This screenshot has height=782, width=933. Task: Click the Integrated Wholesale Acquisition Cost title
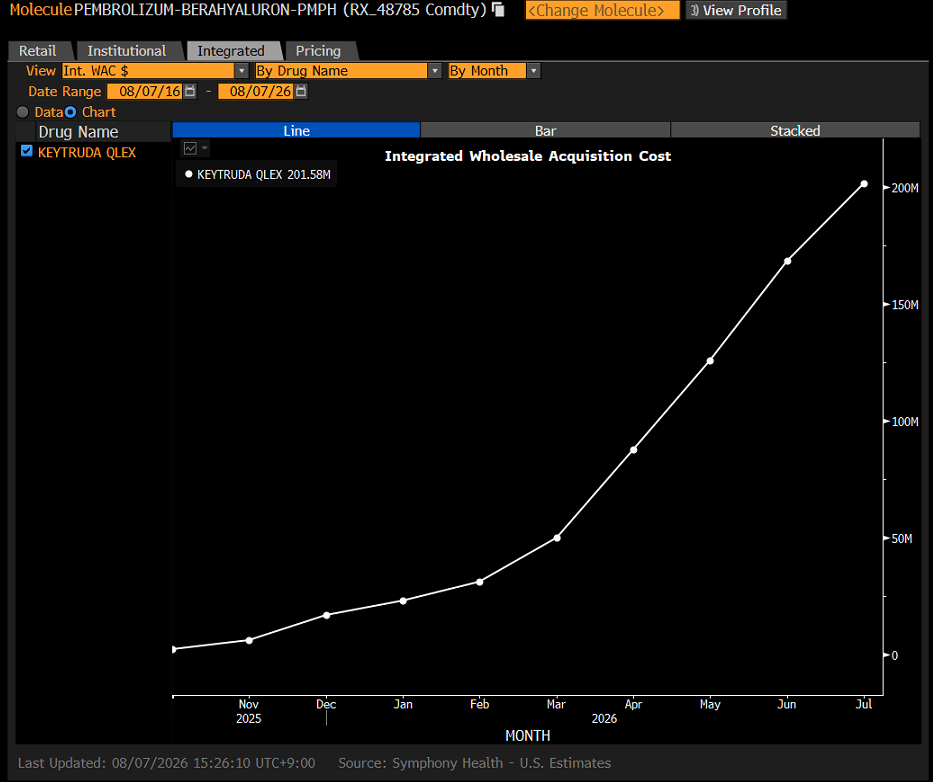(x=528, y=156)
